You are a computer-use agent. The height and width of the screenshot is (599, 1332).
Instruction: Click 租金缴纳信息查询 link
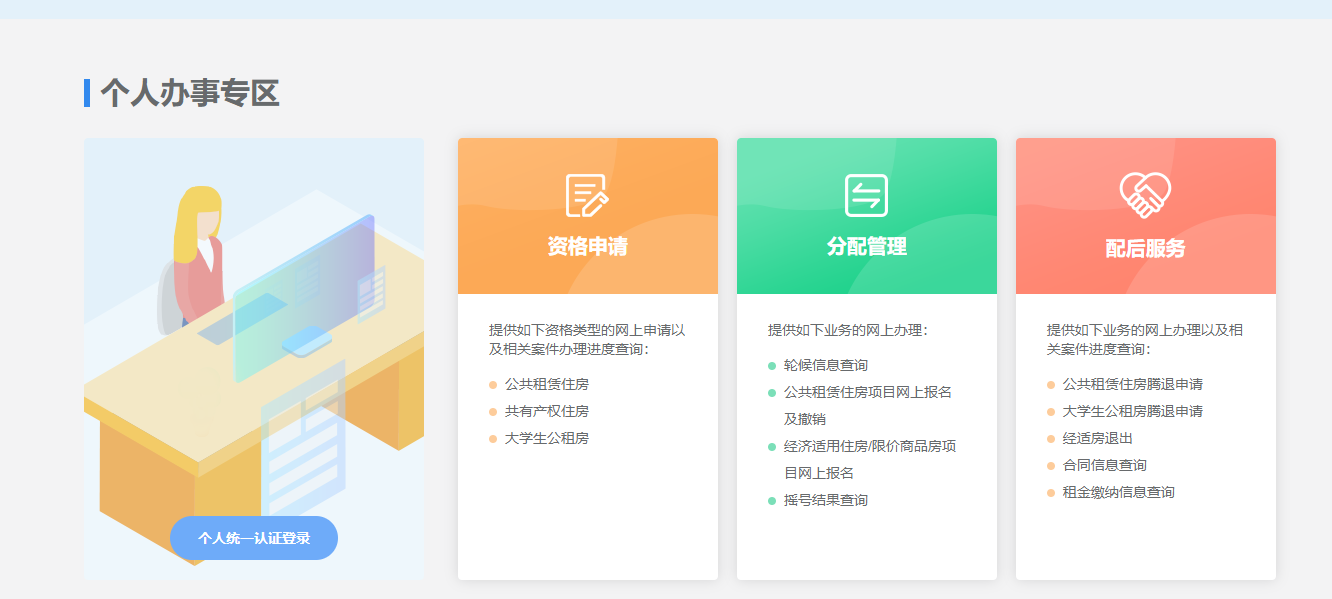1118,492
